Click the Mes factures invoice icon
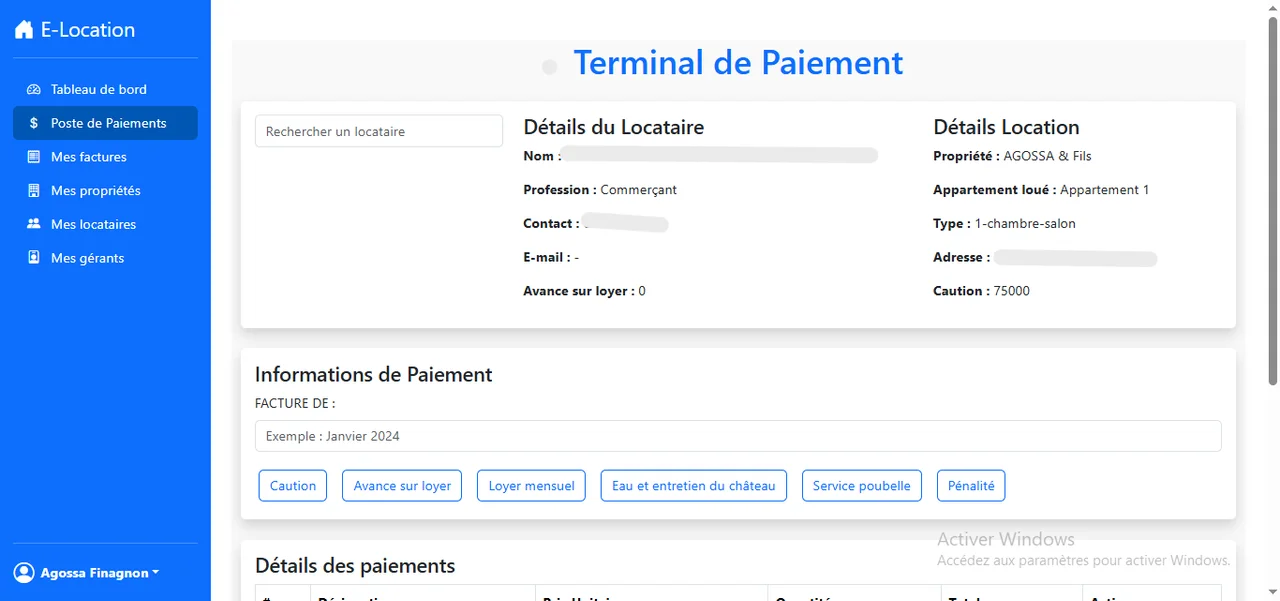This screenshot has width=1280, height=601. click(34, 157)
